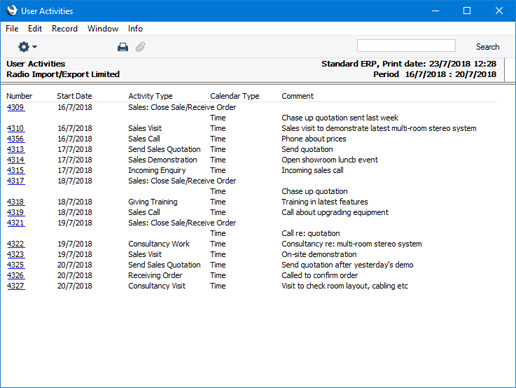
Task: Click the Activity Type column header
Action: [150, 96]
